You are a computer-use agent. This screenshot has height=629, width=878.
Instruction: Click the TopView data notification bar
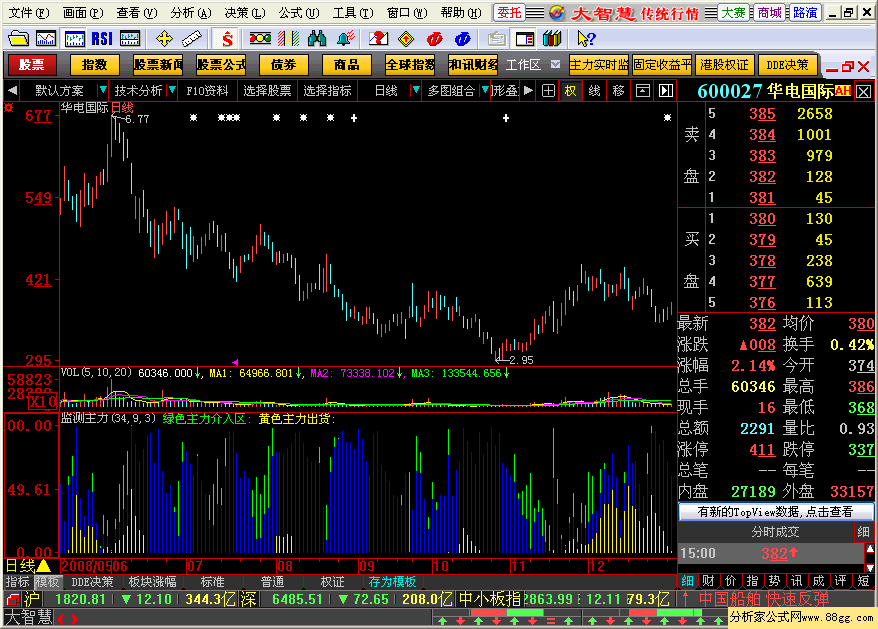pyautogui.click(x=776, y=511)
